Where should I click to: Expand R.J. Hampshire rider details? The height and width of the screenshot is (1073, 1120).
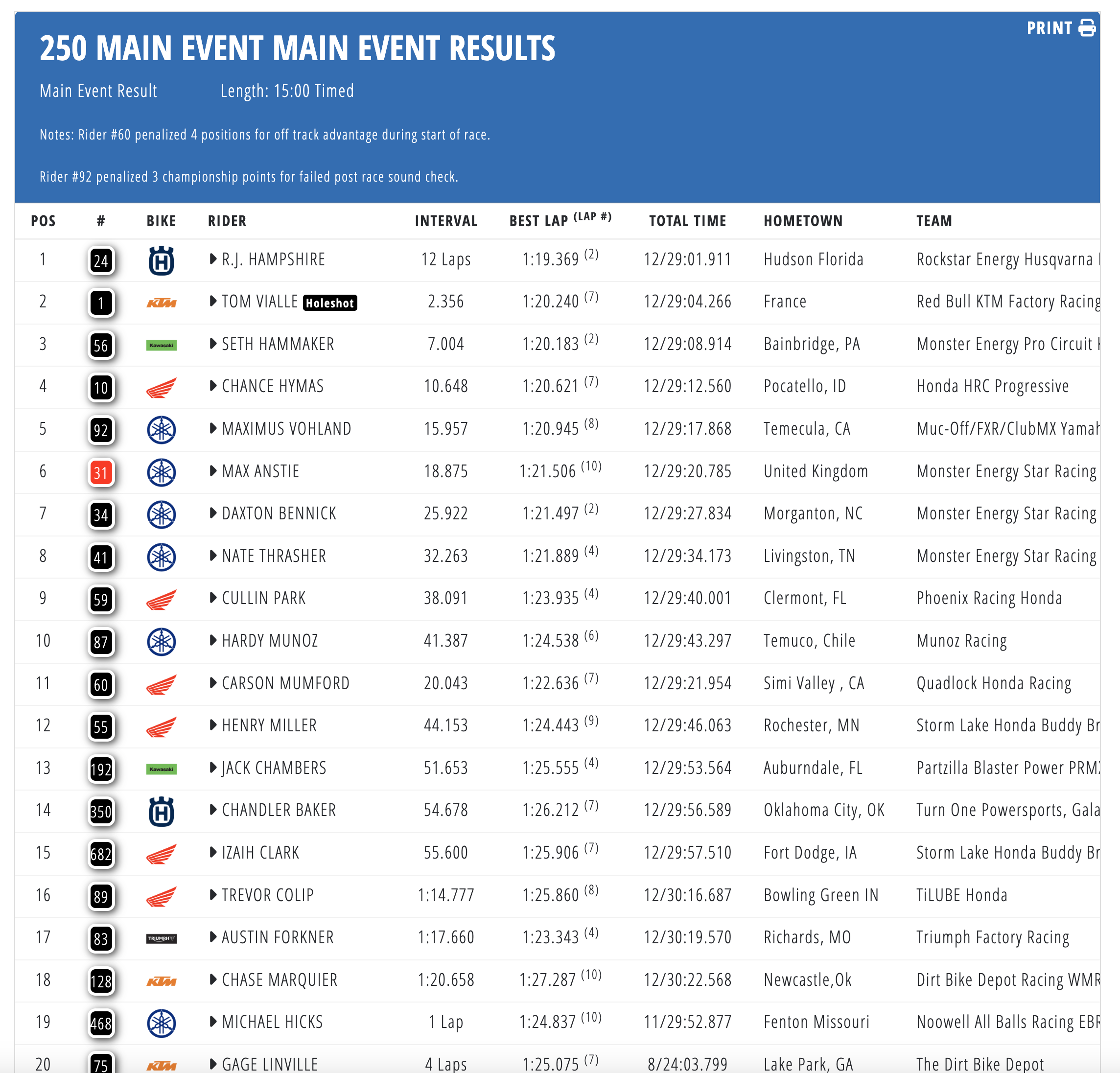coord(213,259)
